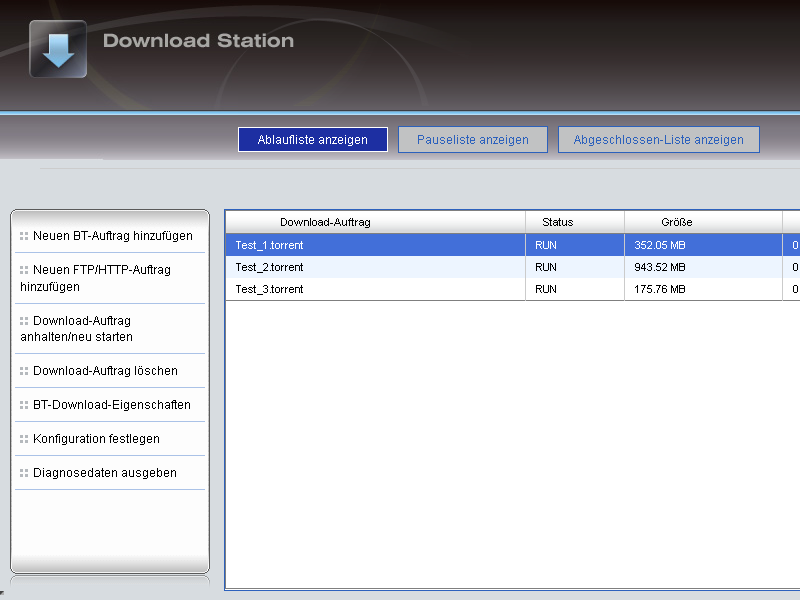Select the Test_2.torrent row
This screenshot has height=600, width=800.
513,267
